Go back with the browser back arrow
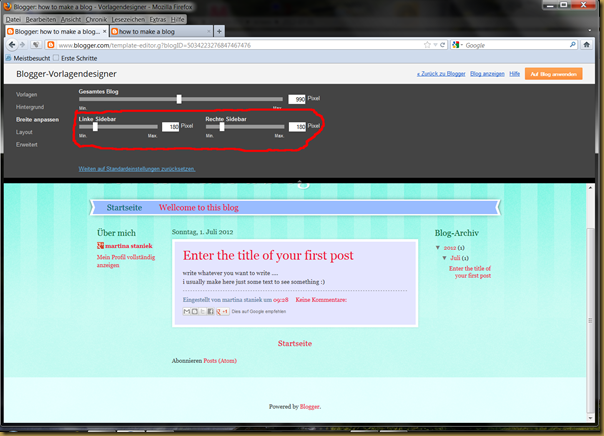Viewport: 604px width, 436px height. (x=12, y=45)
